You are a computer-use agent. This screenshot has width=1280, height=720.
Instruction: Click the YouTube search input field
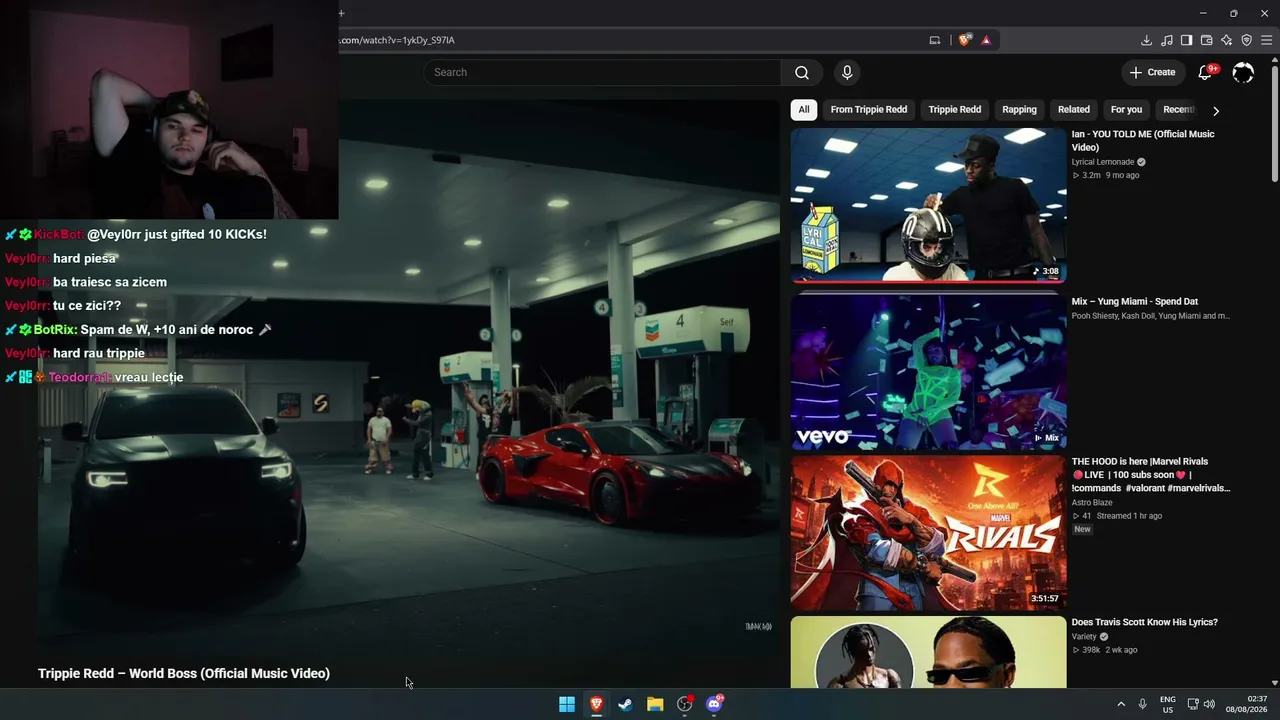point(602,72)
